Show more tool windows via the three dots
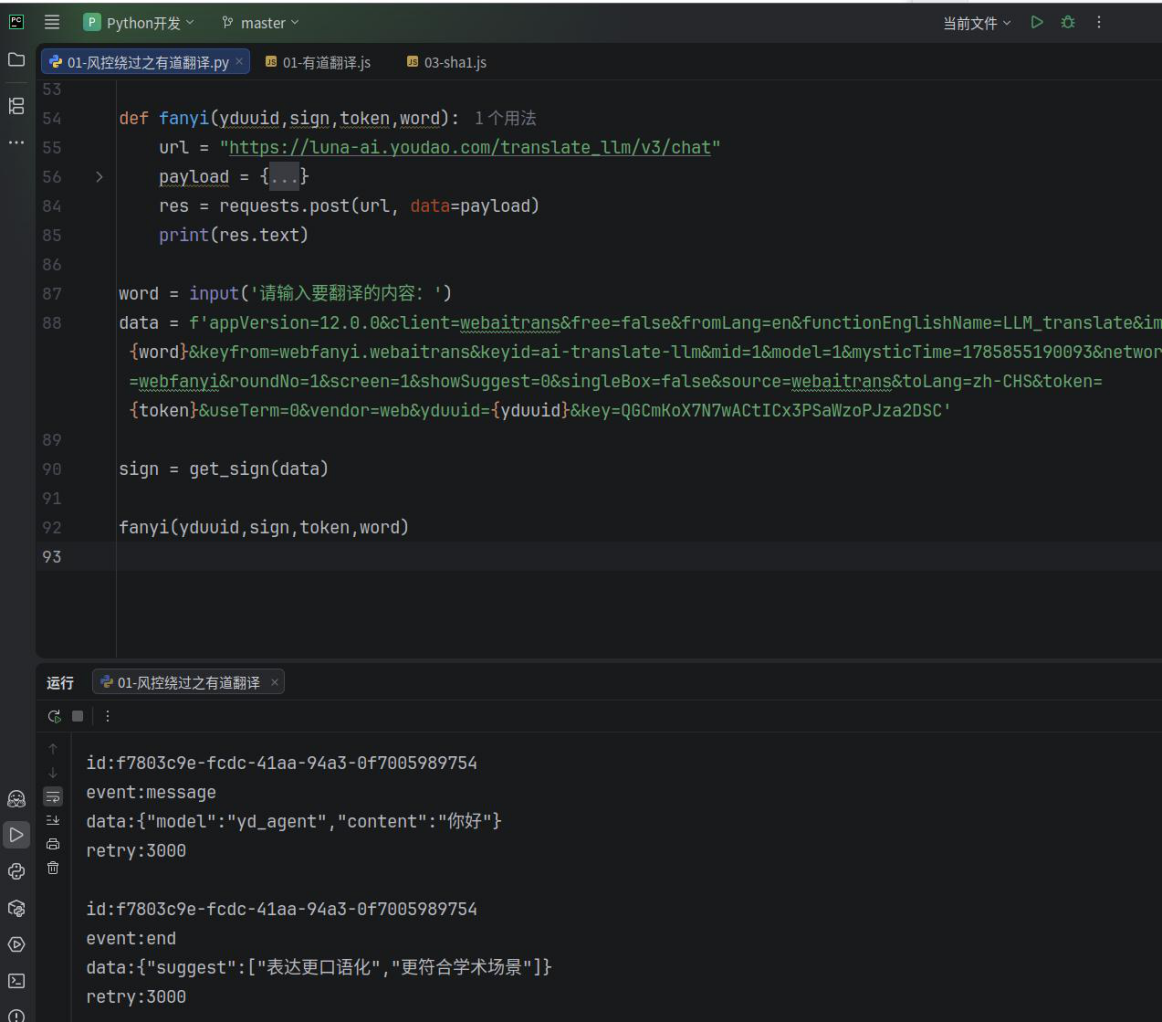The width and height of the screenshot is (1162, 1022). [x=16, y=142]
